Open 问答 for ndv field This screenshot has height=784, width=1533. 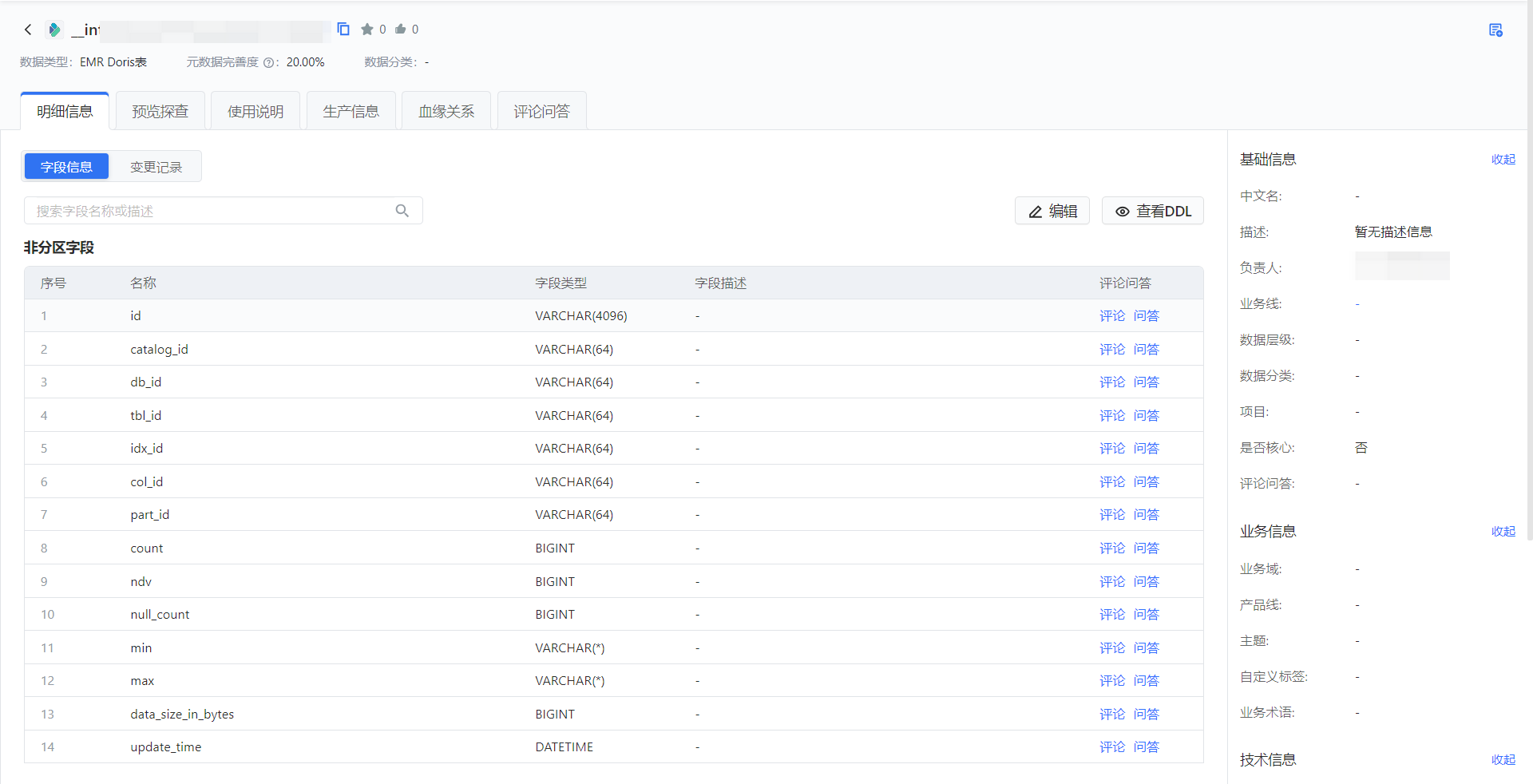tap(1147, 582)
